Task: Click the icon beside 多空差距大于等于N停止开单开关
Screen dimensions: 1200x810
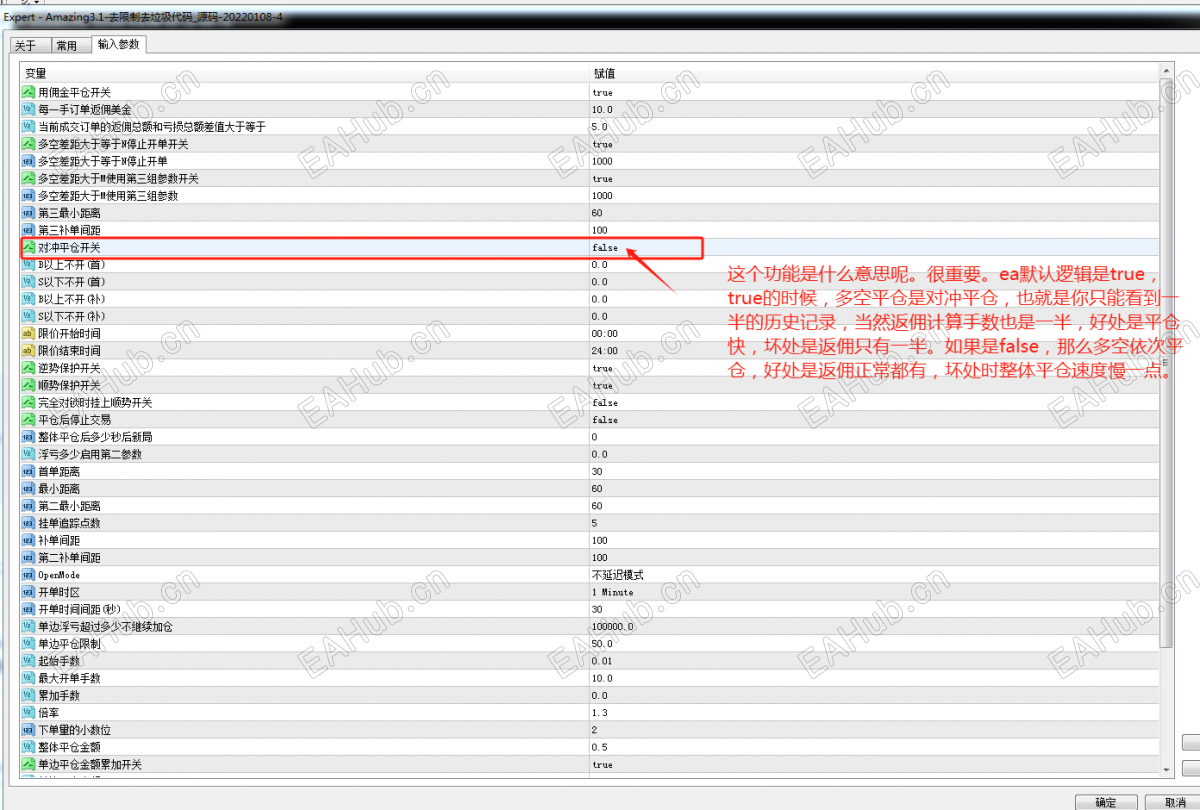Action: [29, 144]
